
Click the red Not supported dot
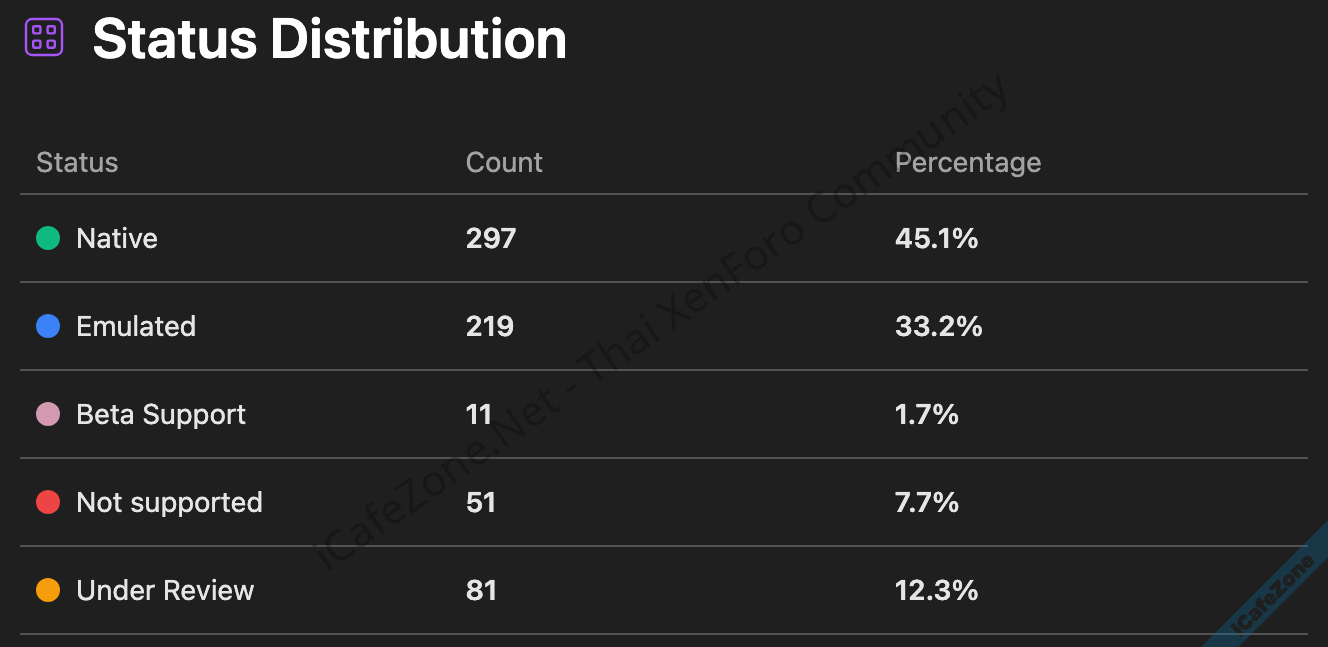point(48,502)
